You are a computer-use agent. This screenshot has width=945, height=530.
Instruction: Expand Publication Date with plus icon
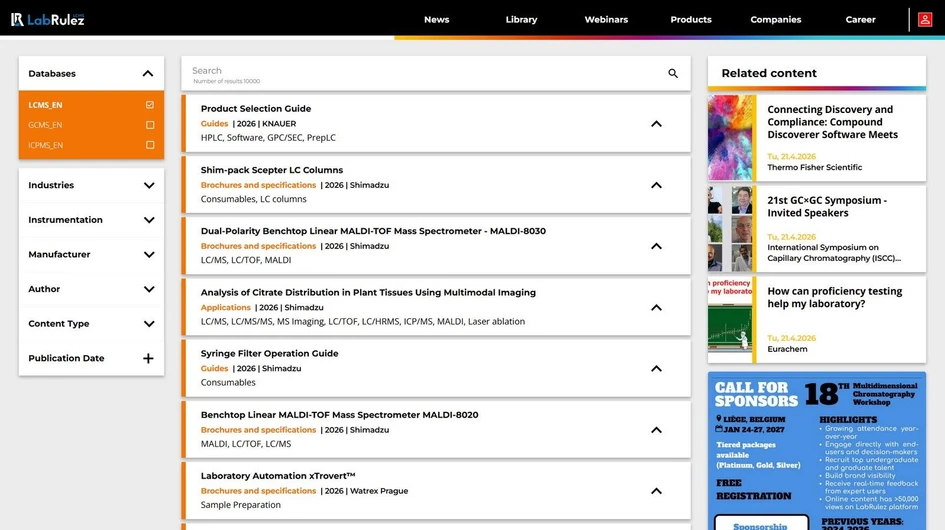pos(148,359)
